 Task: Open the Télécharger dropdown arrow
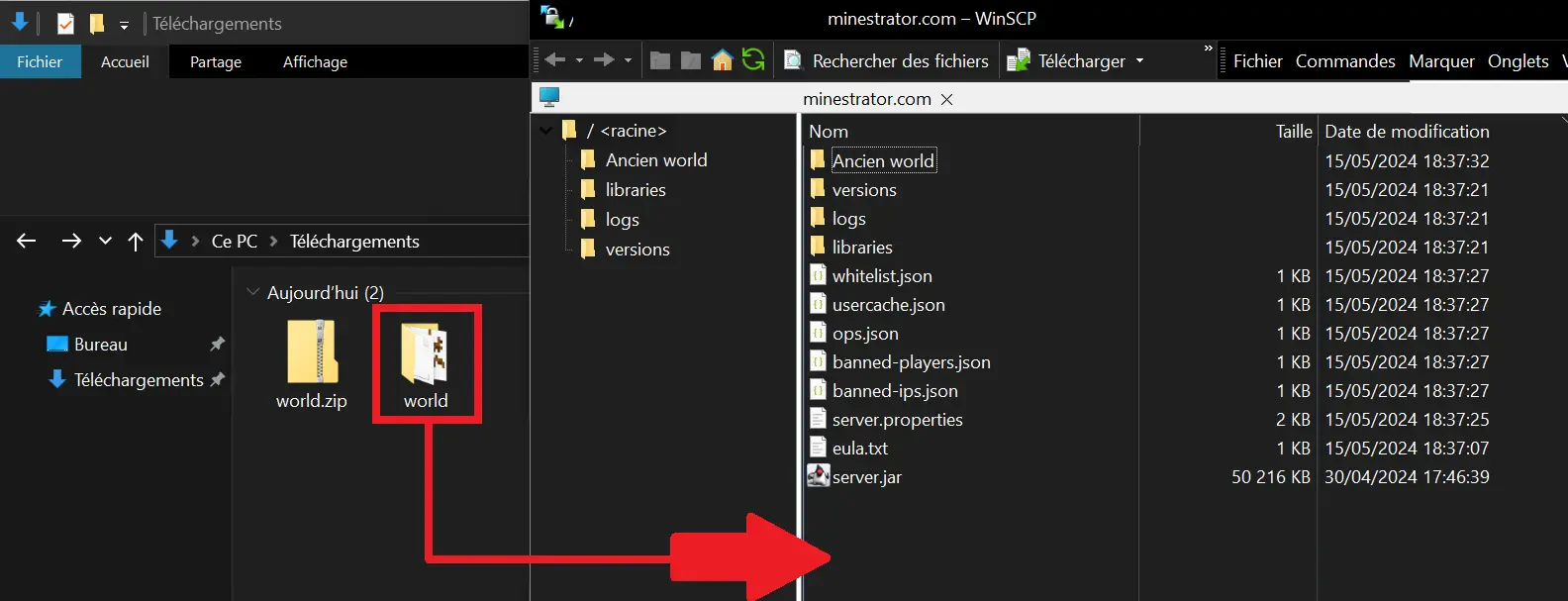coord(1139,61)
